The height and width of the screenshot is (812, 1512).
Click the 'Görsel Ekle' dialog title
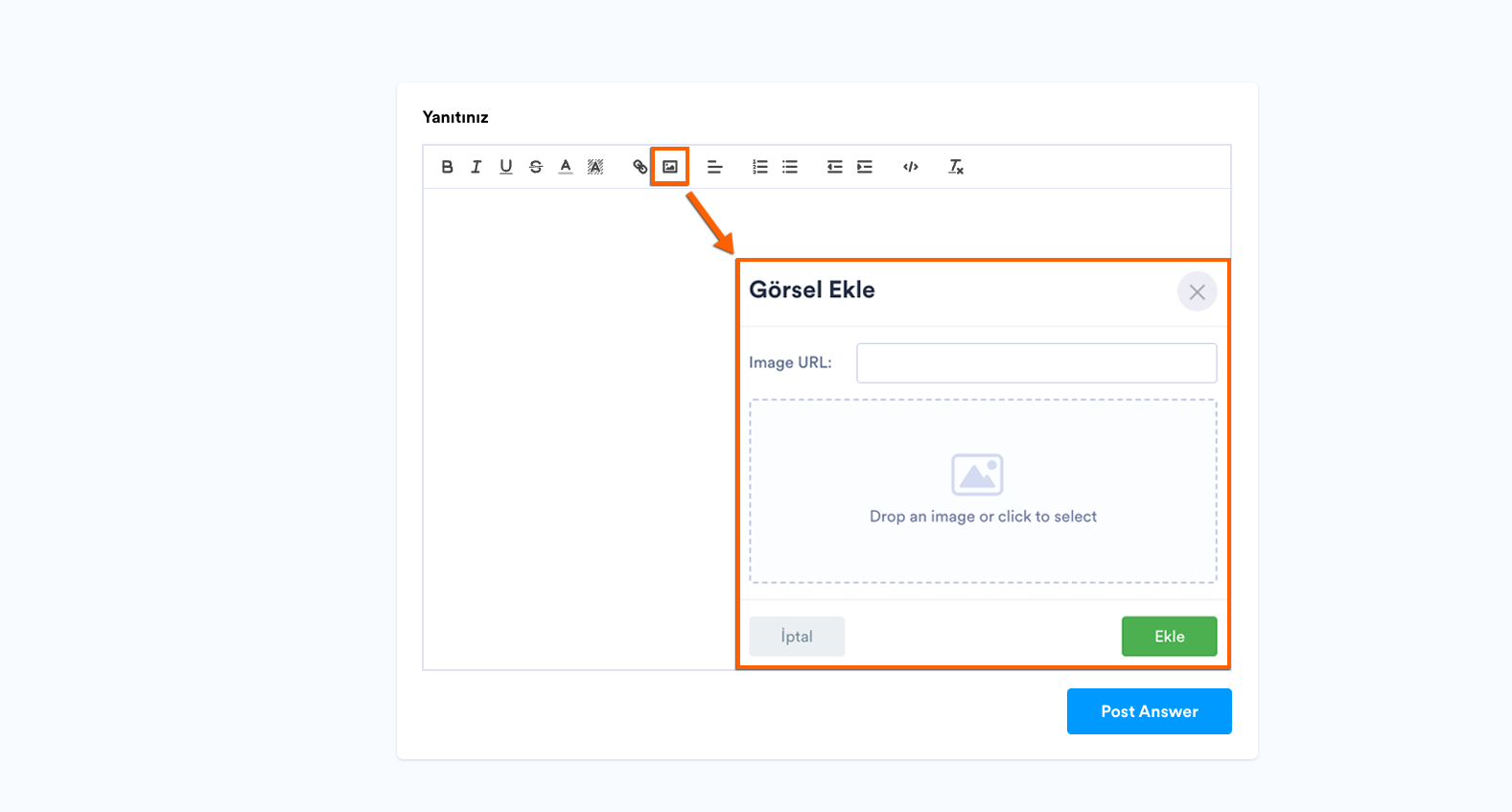812,290
